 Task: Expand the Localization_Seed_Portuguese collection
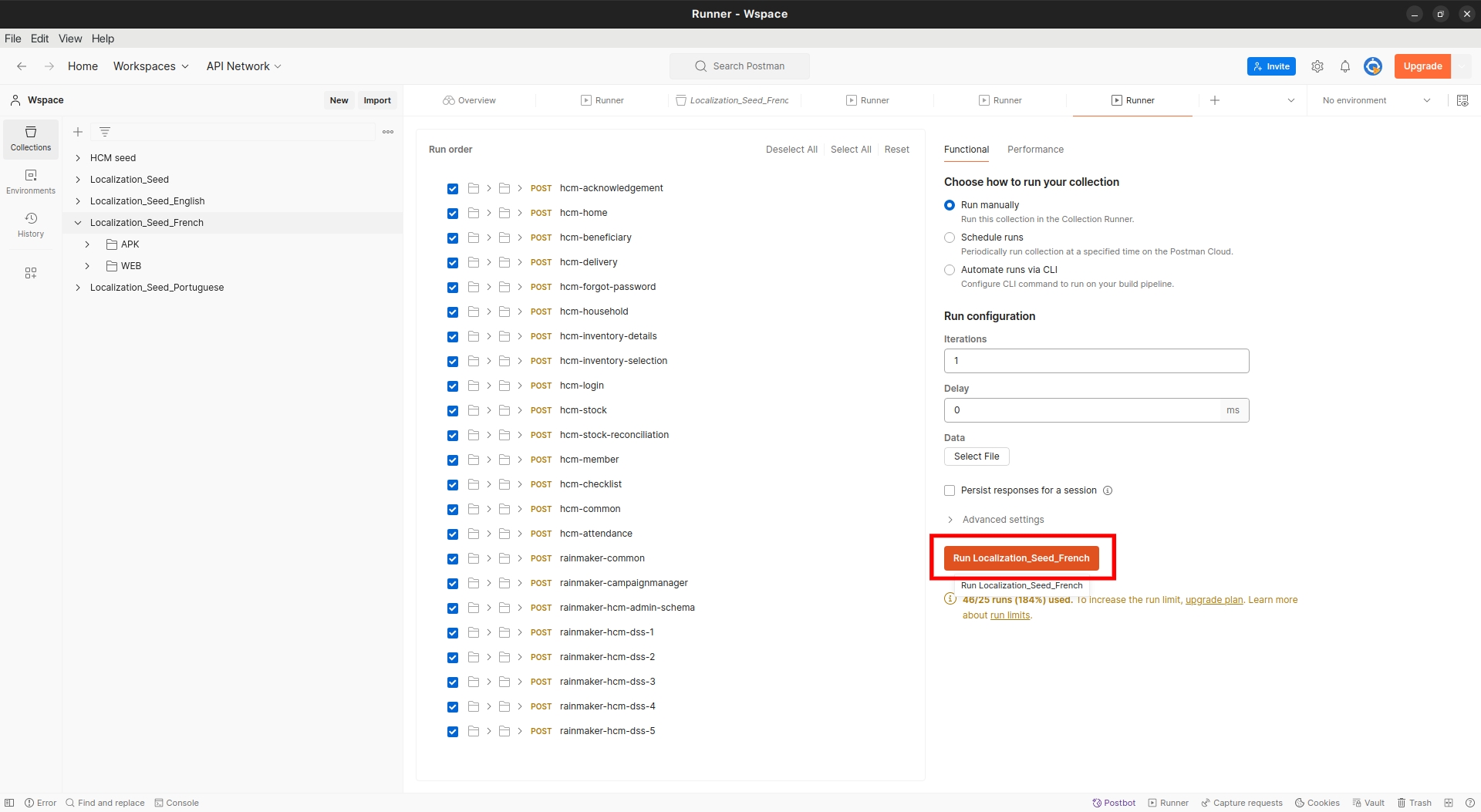tap(78, 288)
